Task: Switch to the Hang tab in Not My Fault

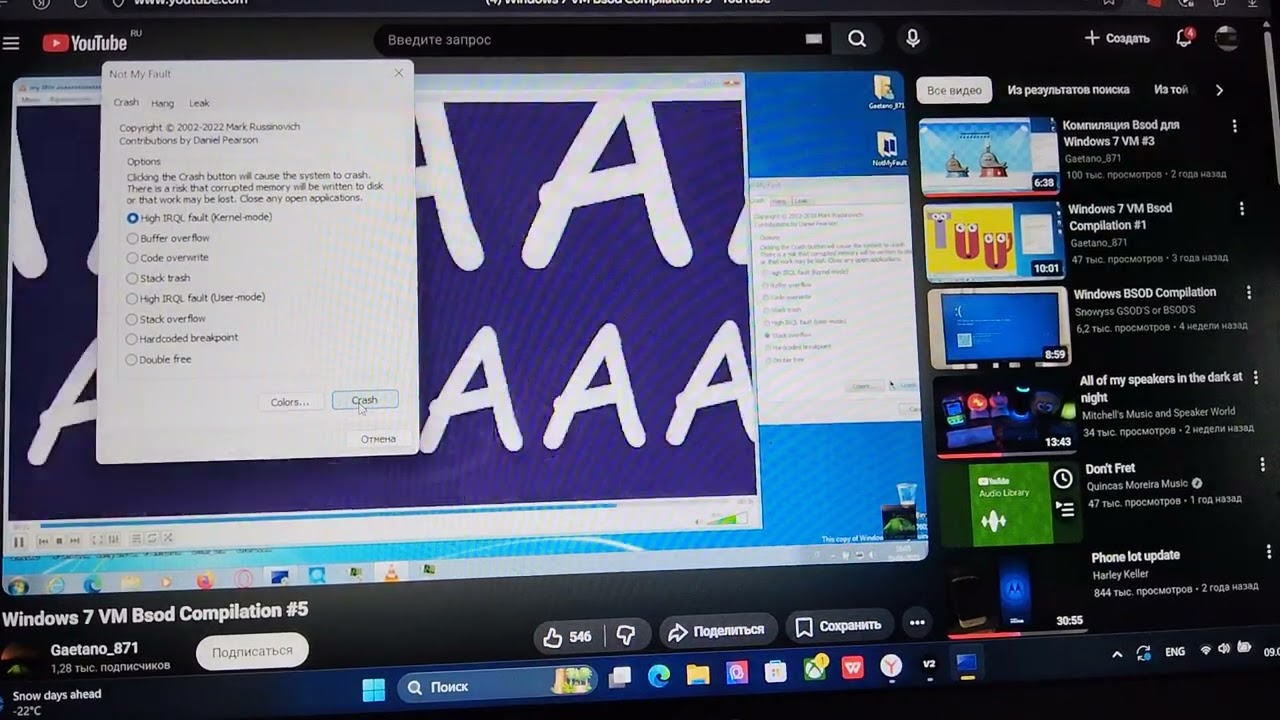Action: pos(162,103)
